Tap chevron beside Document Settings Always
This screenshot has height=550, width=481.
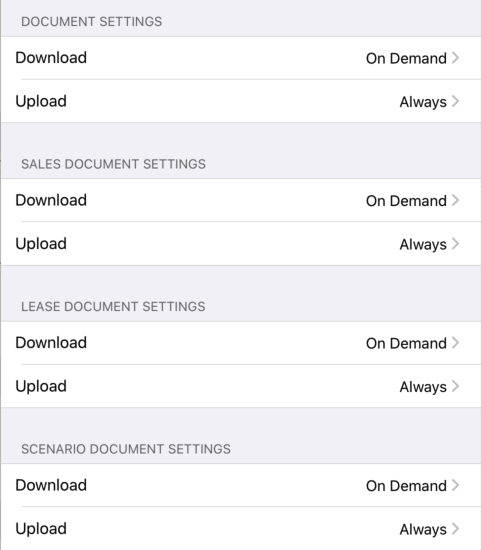click(x=455, y=101)
